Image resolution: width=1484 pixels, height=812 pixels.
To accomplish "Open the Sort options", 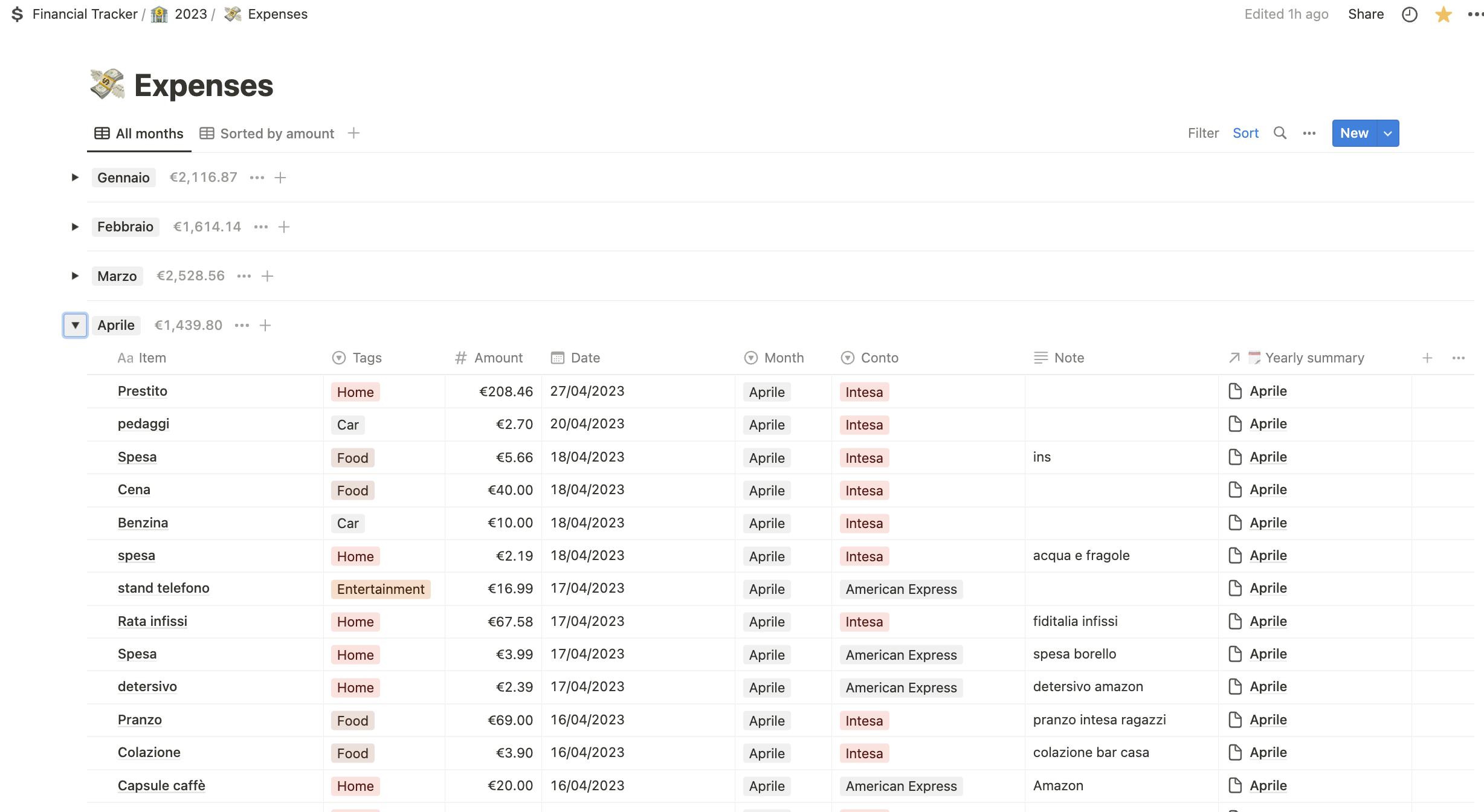I will pyautogui.click(x=1245, y=133).
